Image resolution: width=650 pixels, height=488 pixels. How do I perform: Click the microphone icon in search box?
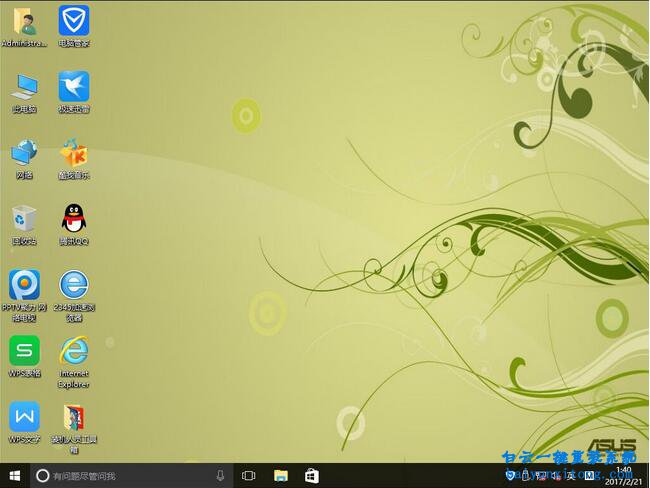coord(220,476)
